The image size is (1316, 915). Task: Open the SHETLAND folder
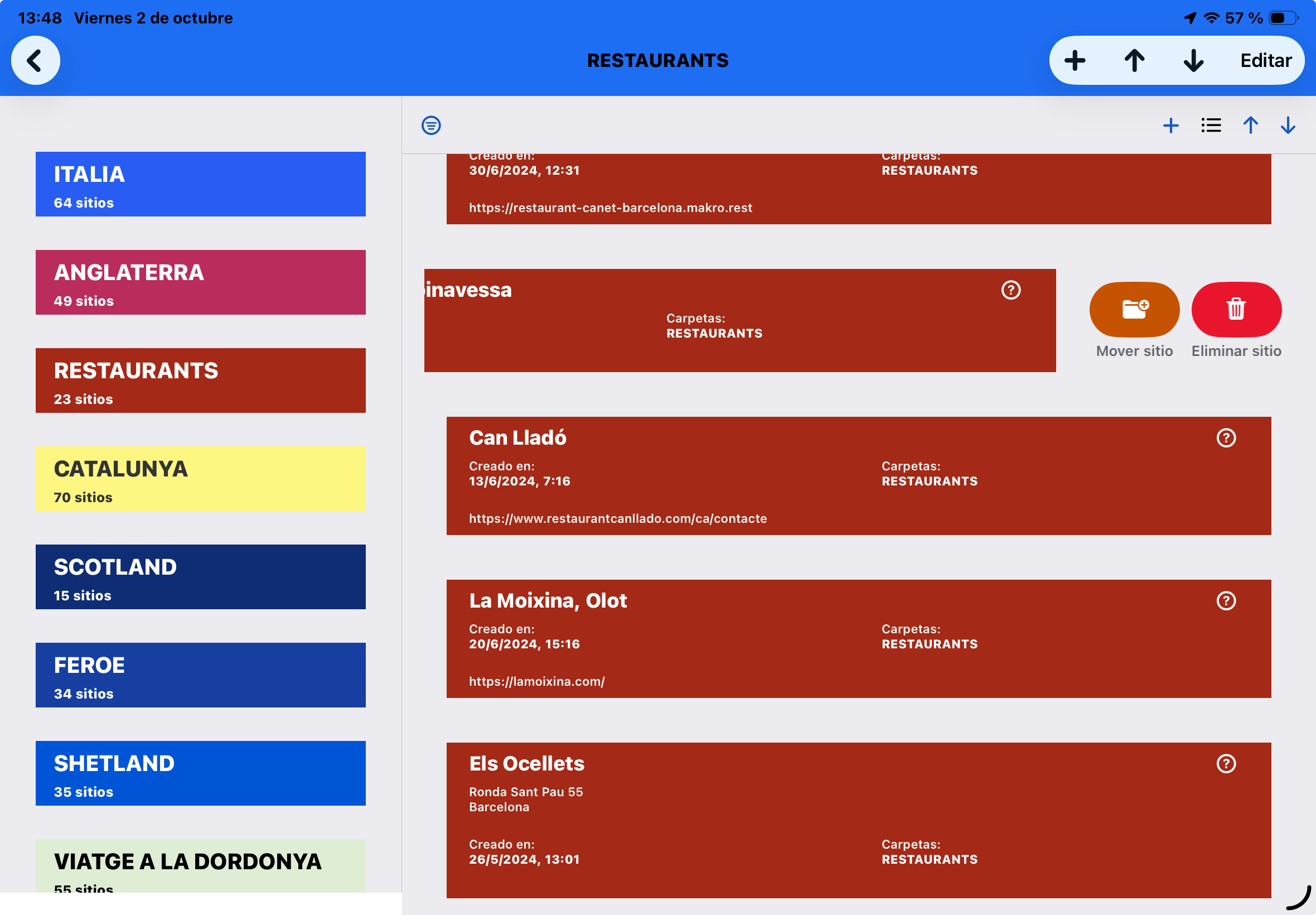tap(201, 773)
